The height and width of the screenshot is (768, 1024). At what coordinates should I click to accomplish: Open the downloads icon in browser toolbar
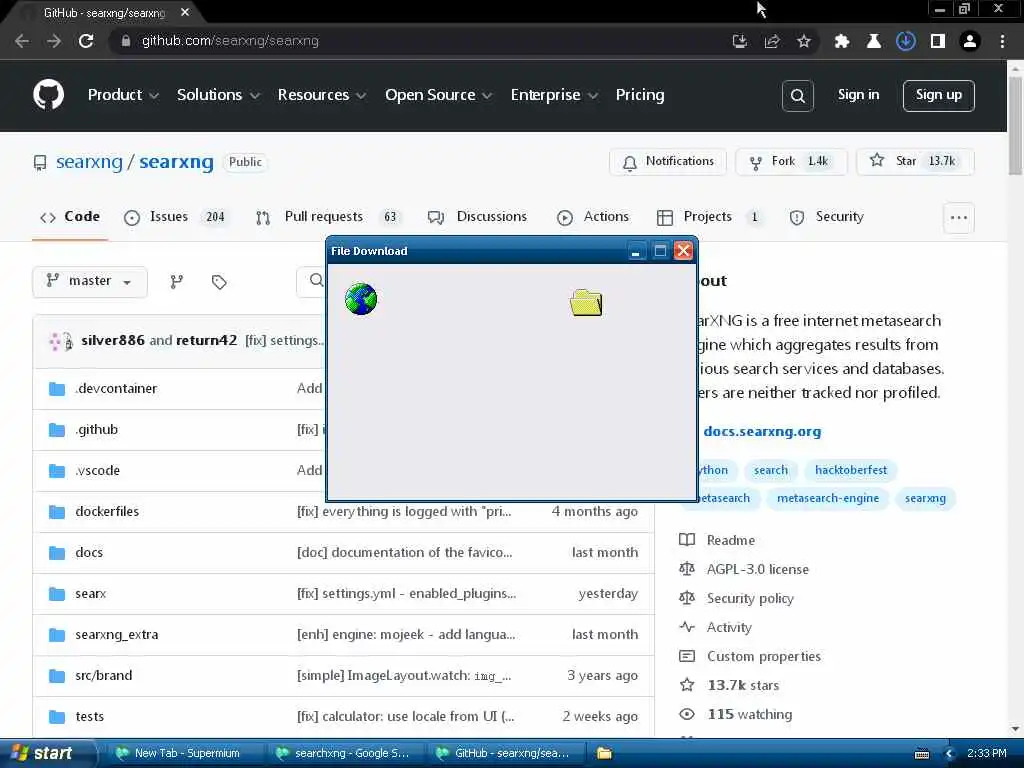pyautogui.click(x=905, y=41)
